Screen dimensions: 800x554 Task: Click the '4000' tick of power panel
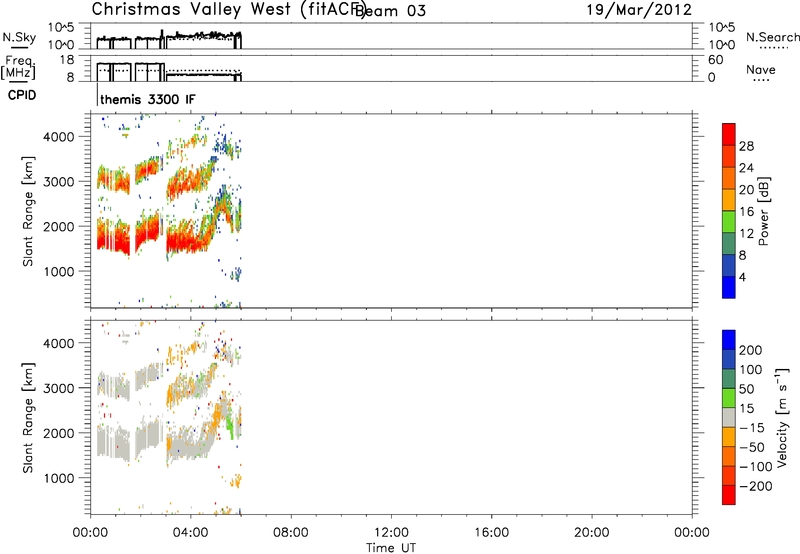[59, 137]
